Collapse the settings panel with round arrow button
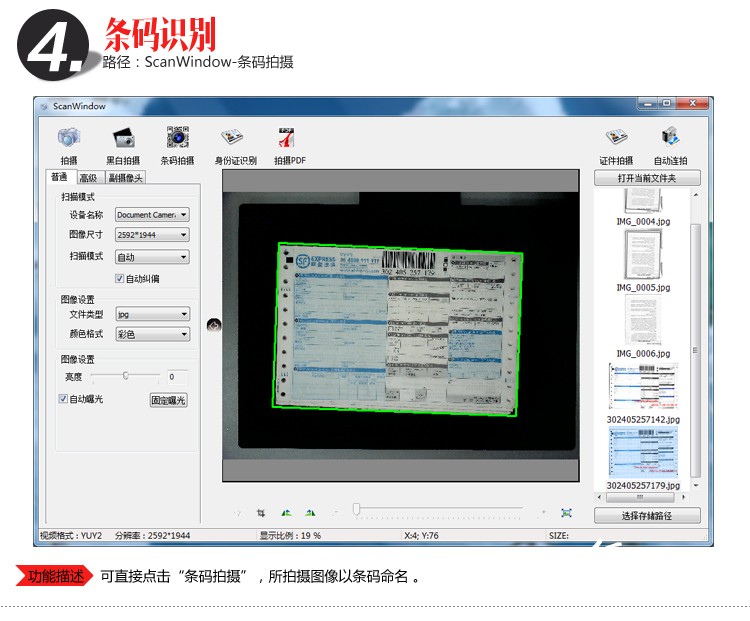 [x=213, y=324]
